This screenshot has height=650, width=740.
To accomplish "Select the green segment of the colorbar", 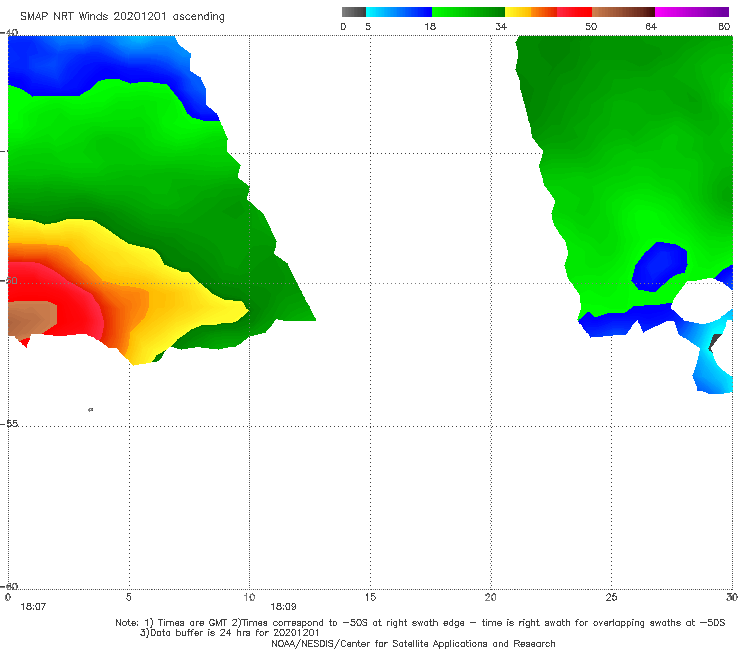I will [468, 12].
